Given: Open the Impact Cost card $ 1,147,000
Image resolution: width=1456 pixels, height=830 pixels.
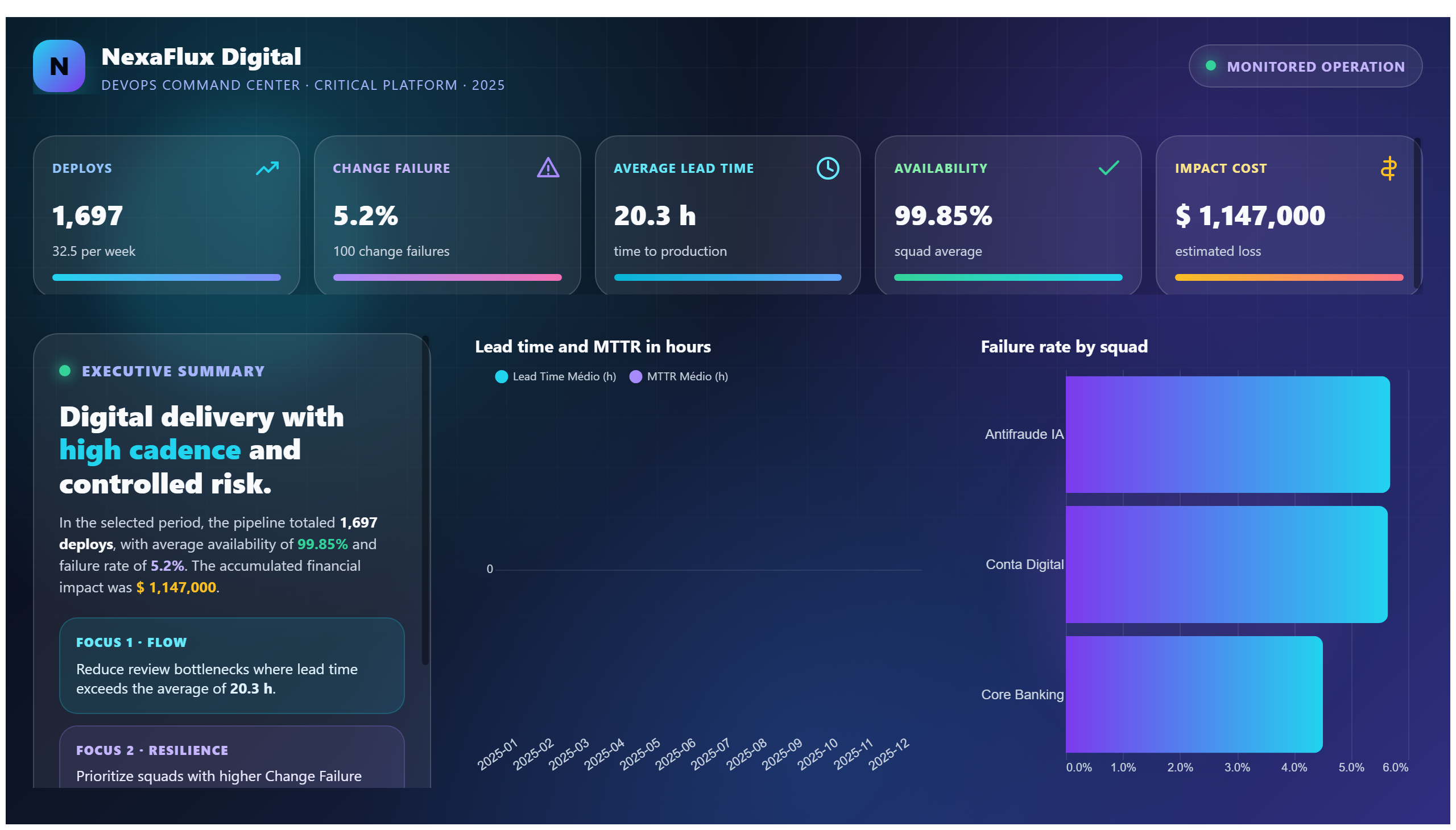Looking at the screenshot, I should pyautogui.click(x=1288, y=215).
